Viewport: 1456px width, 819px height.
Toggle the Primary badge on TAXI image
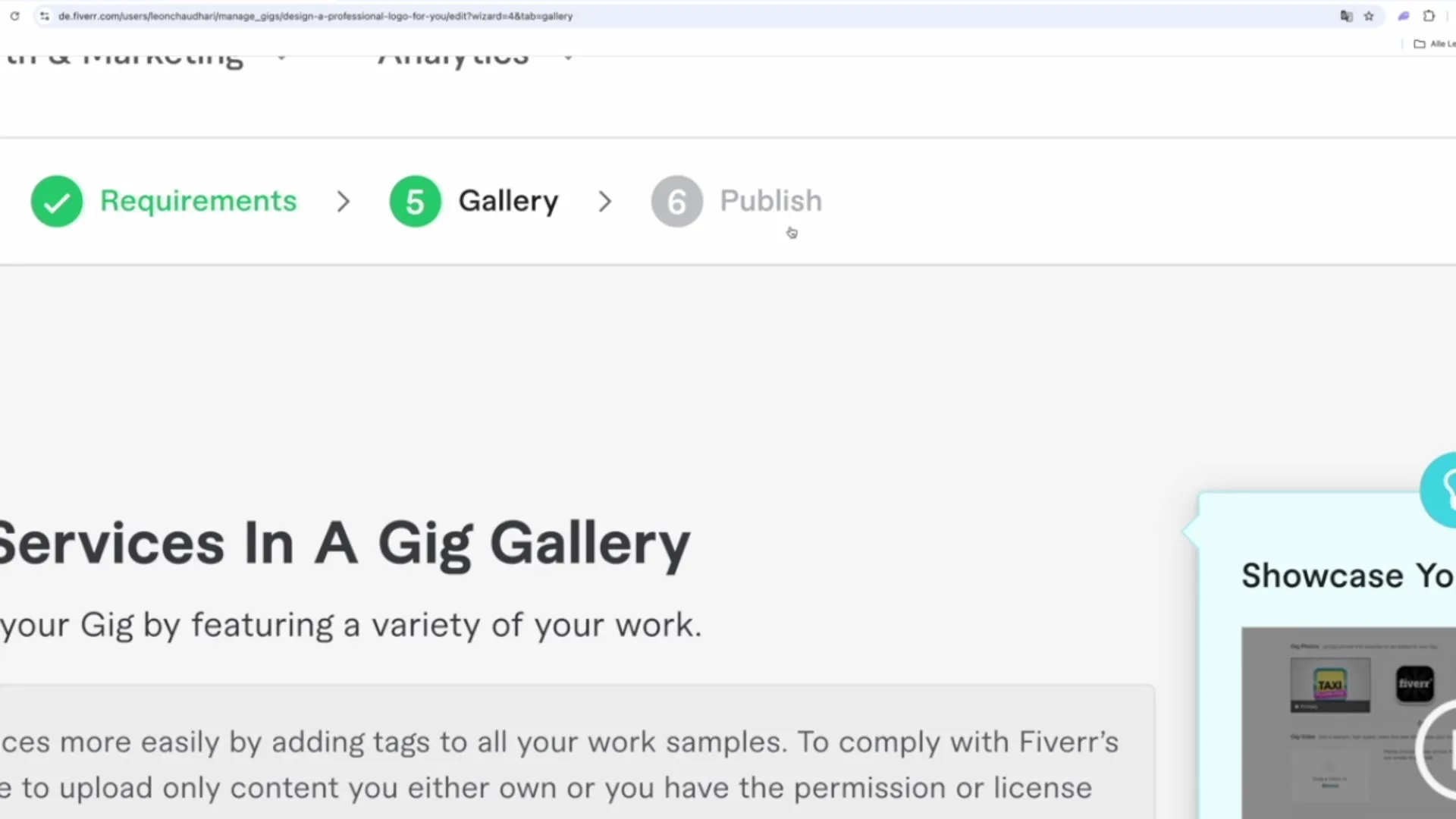coord(1305,707)
